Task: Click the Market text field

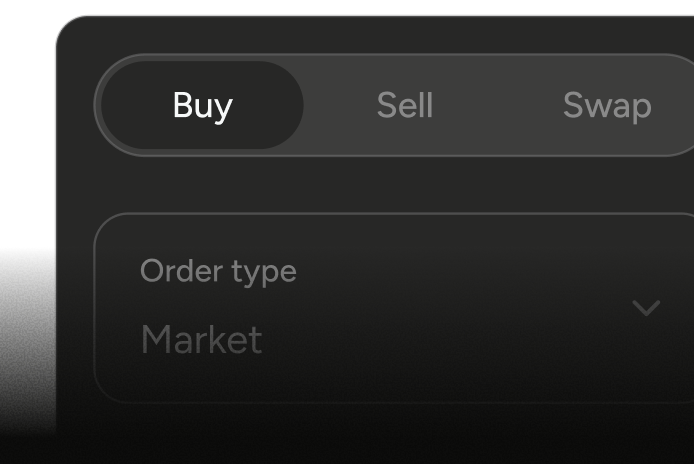Action: [201, 340]
